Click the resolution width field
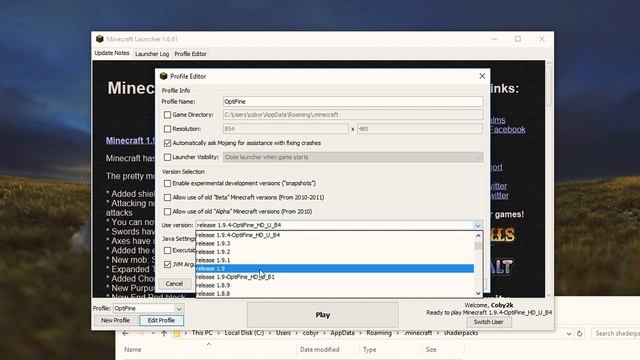 click(x=286, y=129)
